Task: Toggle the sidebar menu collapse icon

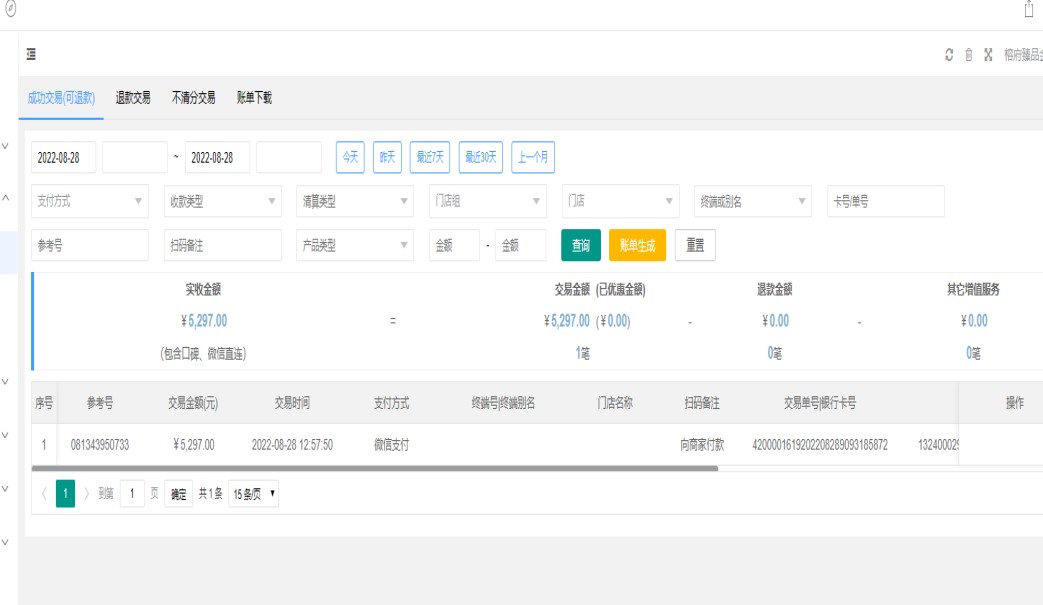Action: 32,54
